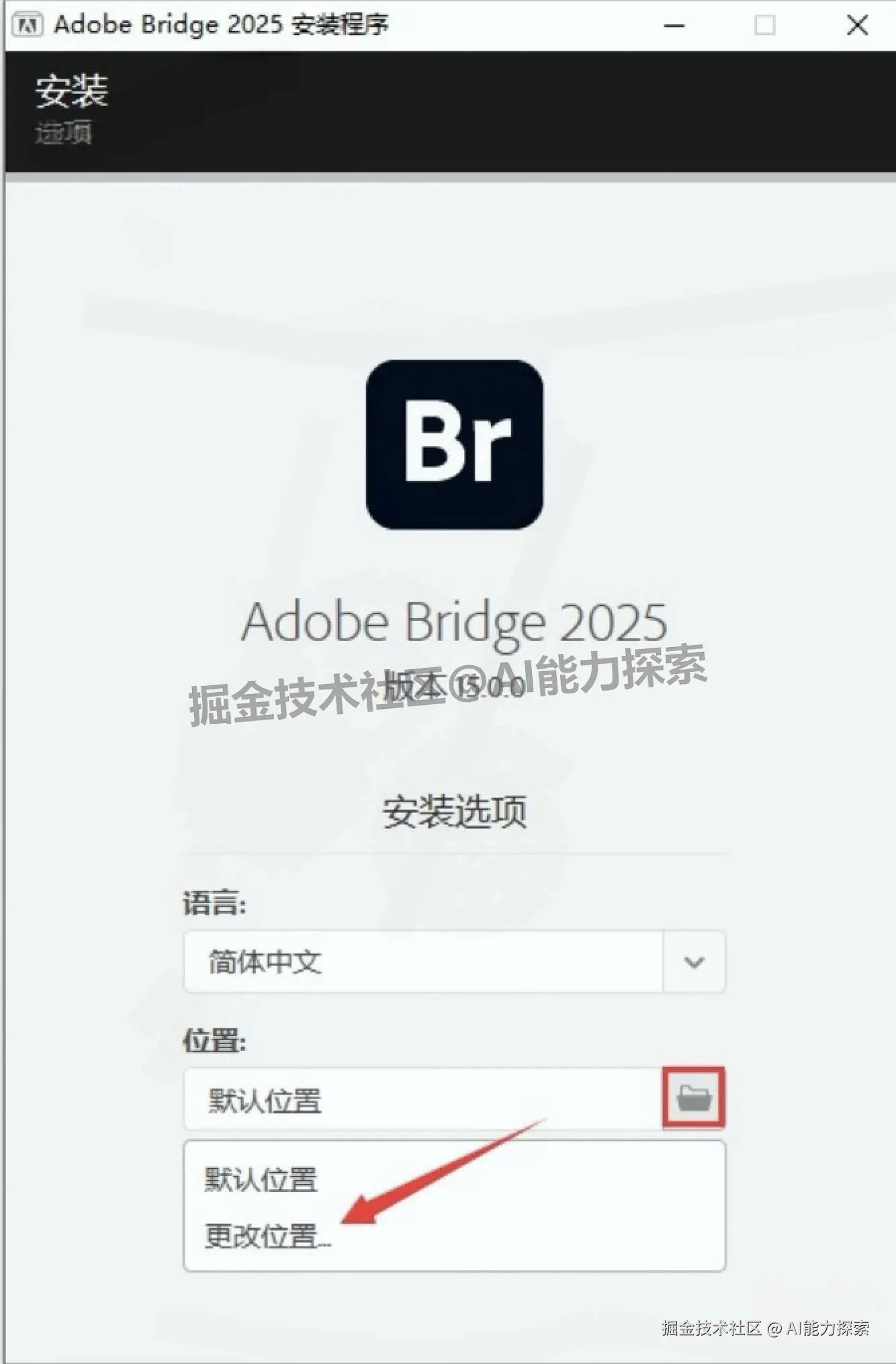Close the Adobe Bridge installer window

pyautogui.click(x=858, y=25)
